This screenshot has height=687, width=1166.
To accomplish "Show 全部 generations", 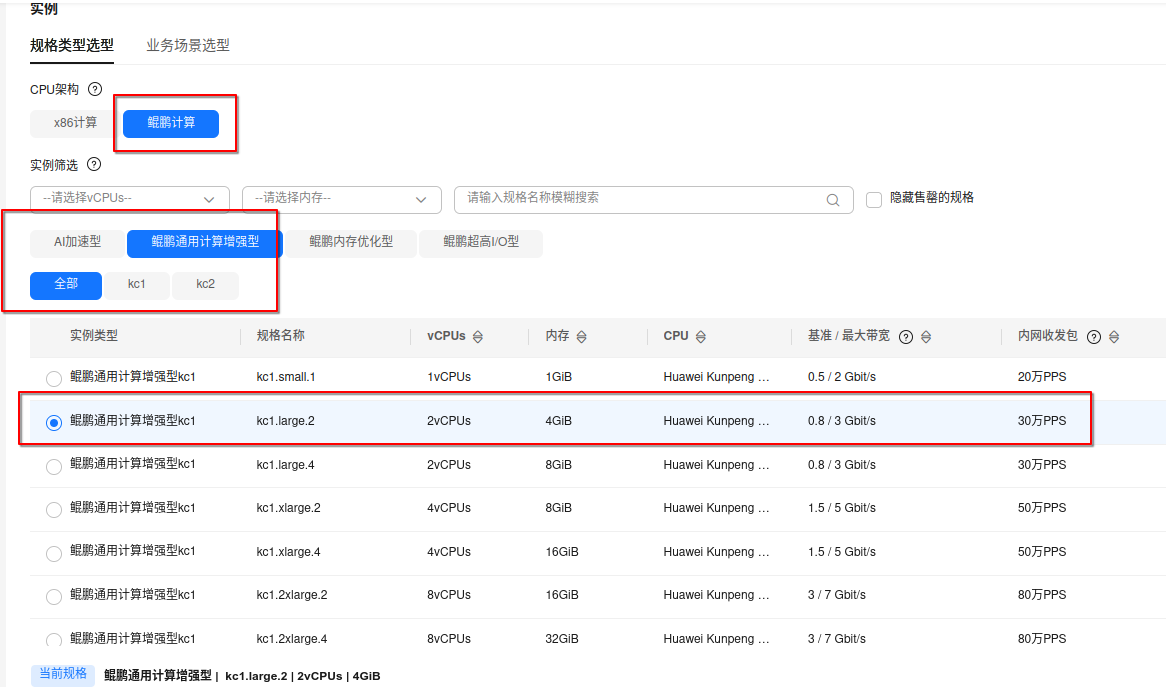I will pyautogui.click(x=65, y=286).
